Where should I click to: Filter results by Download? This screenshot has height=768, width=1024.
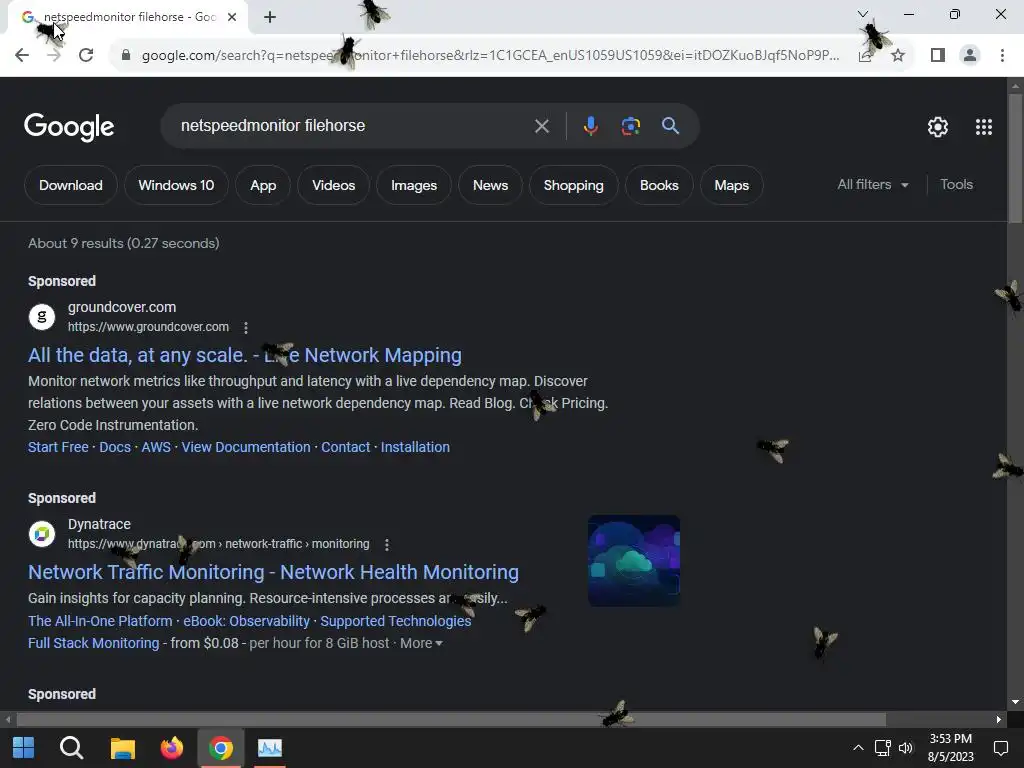(x=71, y=185)
